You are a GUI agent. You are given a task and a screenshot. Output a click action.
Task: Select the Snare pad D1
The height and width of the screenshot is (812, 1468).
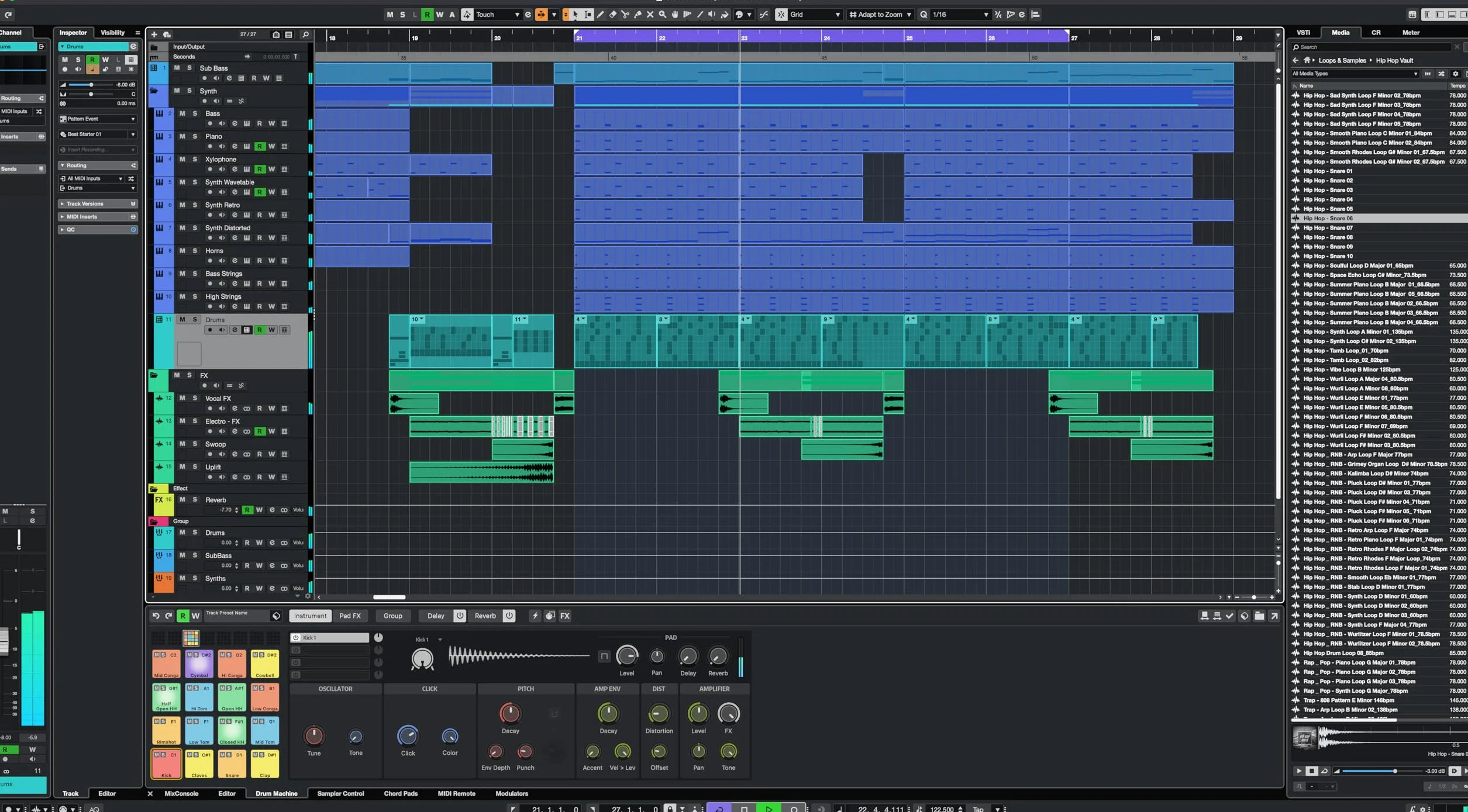tap(232, 764)
